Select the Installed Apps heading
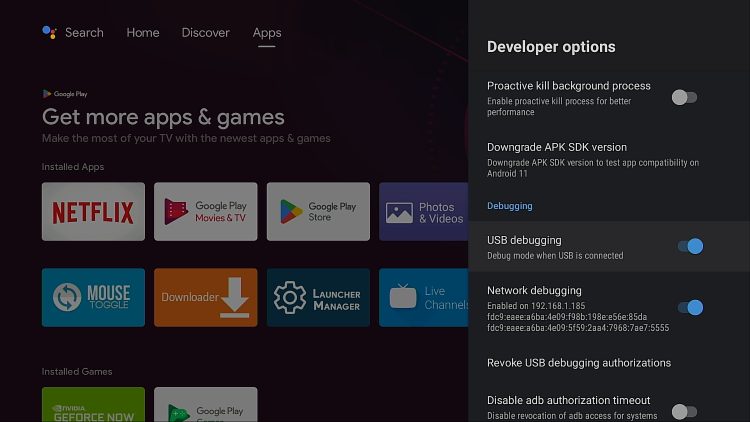Viewport: 750px width, 422px height. pos(73,167)
